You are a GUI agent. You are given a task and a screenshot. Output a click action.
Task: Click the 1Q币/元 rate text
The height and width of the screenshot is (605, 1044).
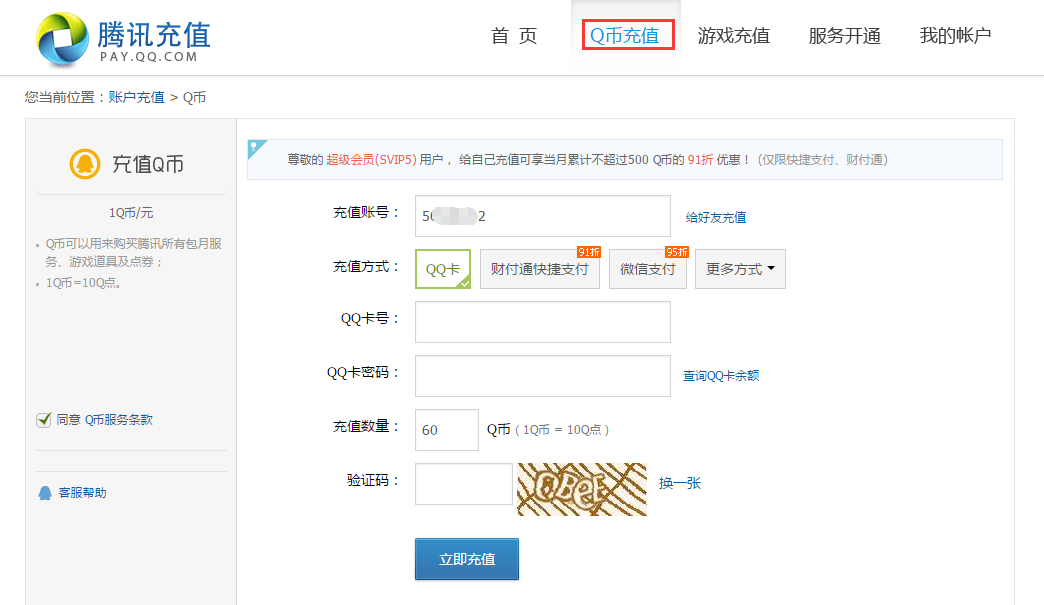(x=131, y=213)
